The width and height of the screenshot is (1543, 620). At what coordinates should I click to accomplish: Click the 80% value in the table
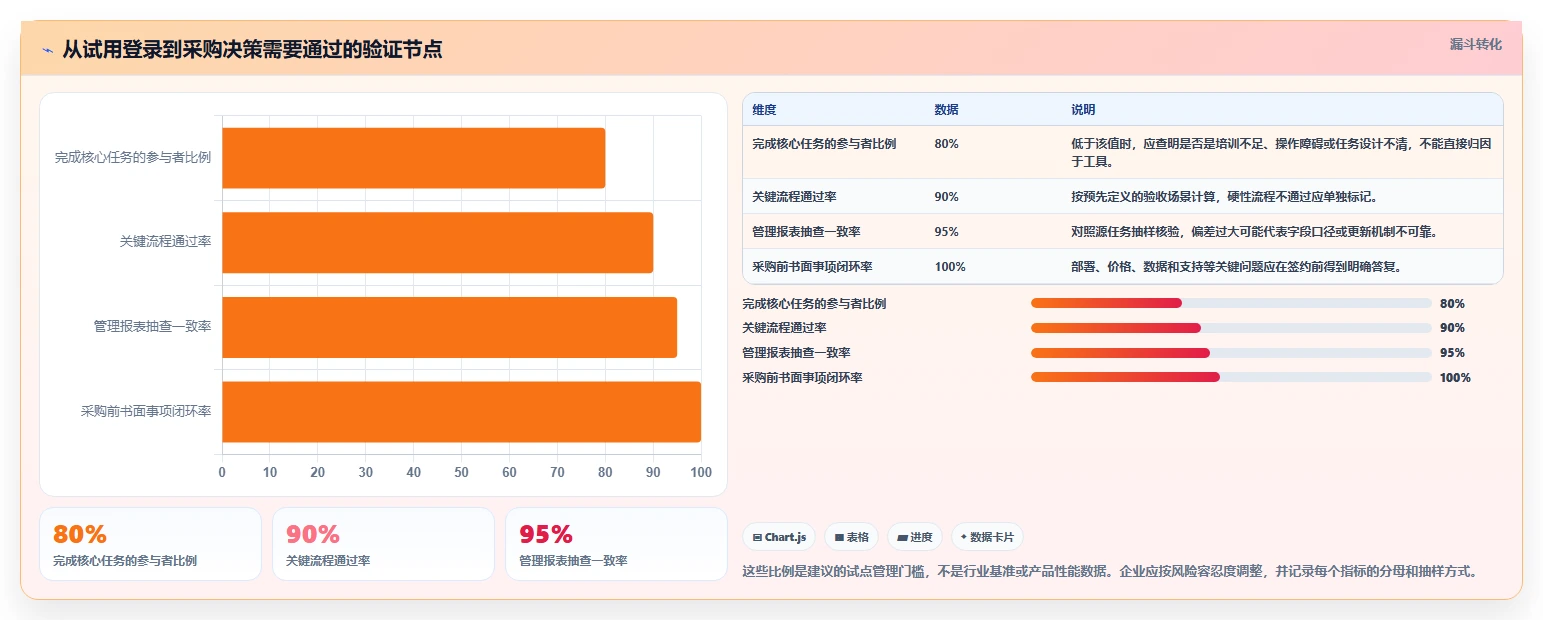pyautogui.click(x=946, y=144)
